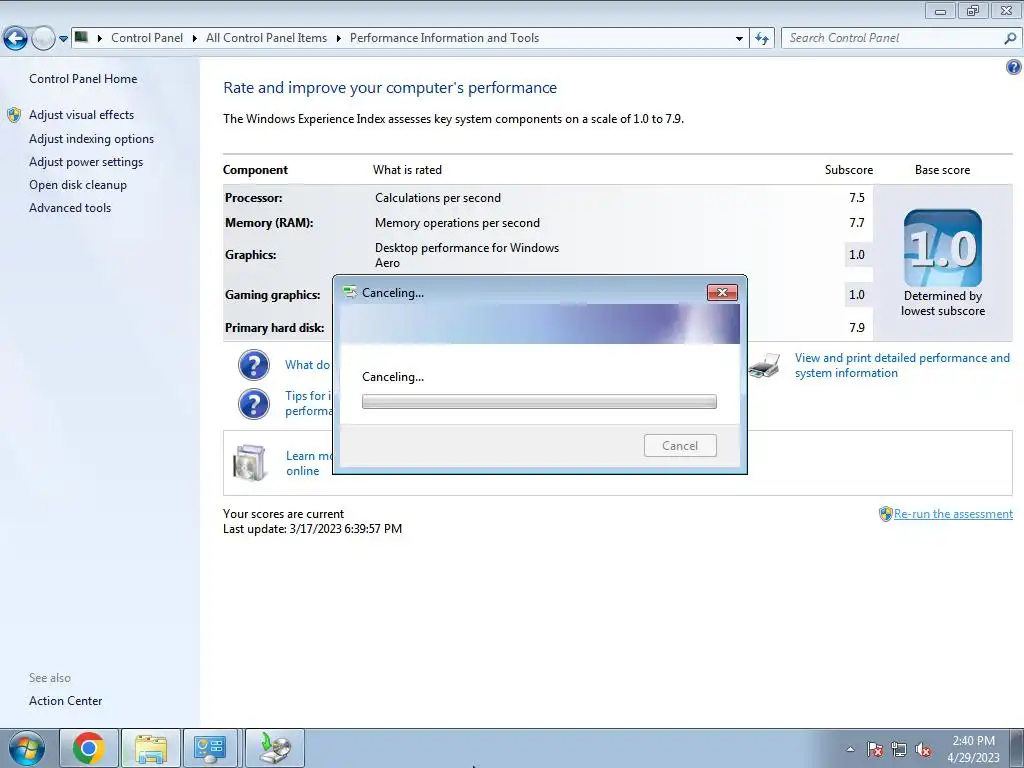Click the refresh button beside address bar
The width and height of the screenshot is (1024, 768).
[761, 39]
